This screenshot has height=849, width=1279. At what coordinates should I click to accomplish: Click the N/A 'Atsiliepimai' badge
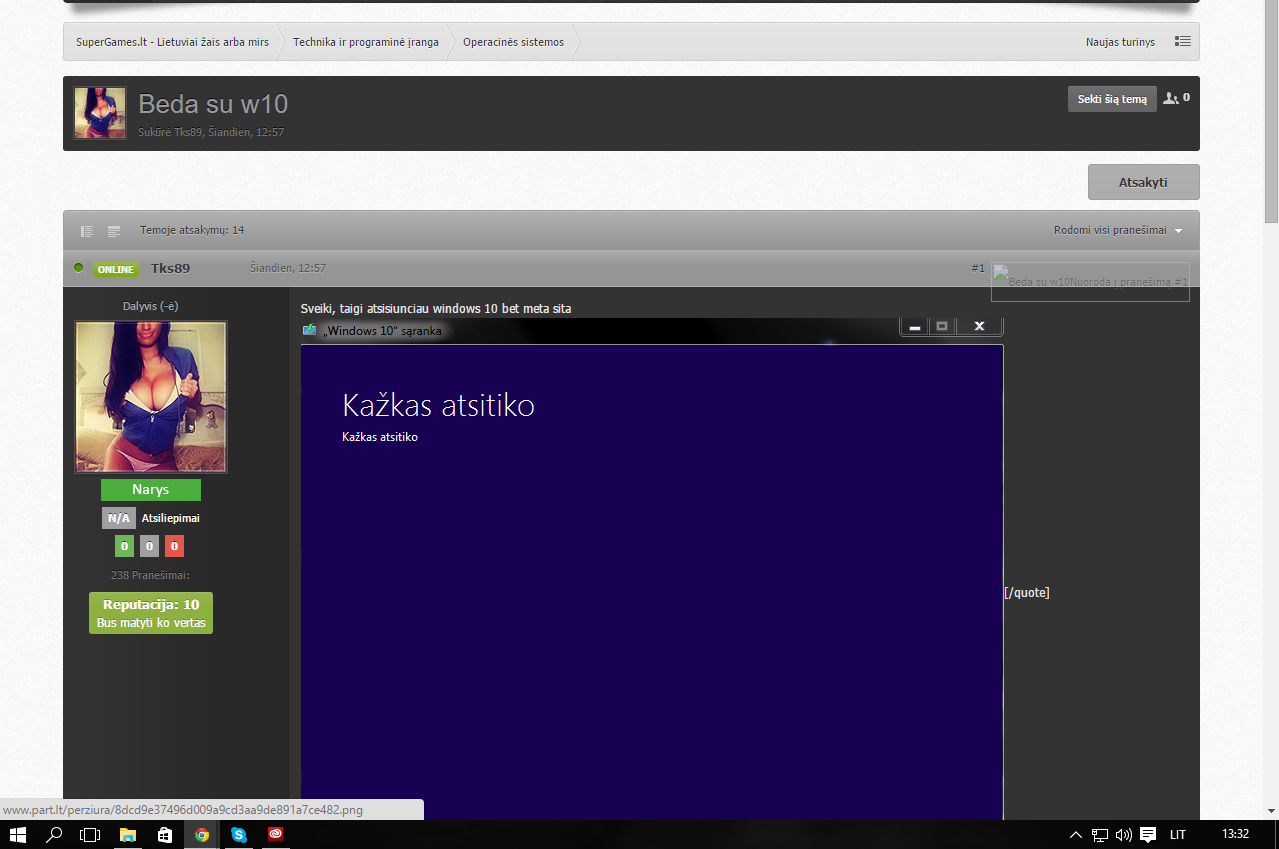[118, 518]
